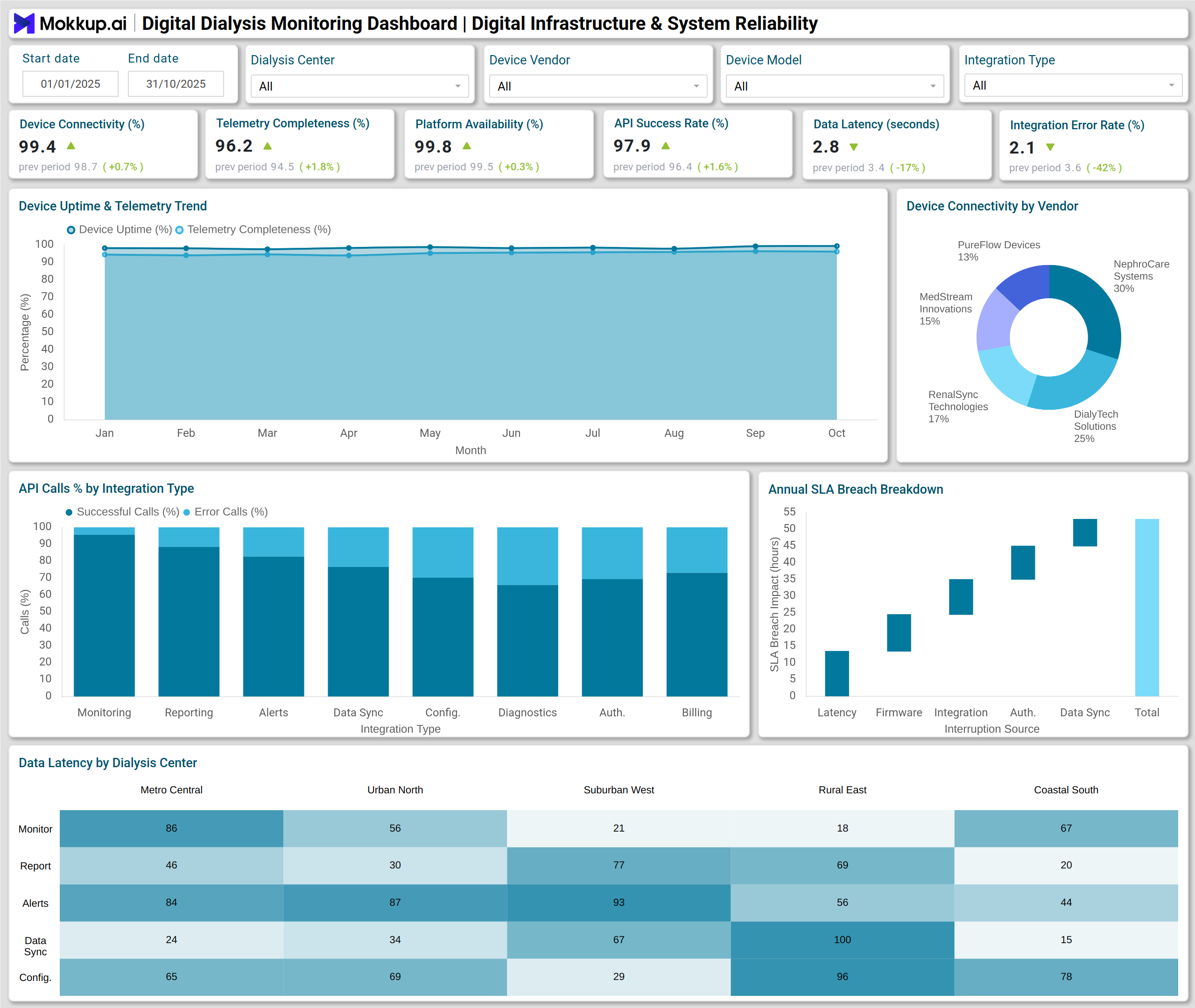Toggle the Telemetry Completeness (%) legend marker

[179, 230]
